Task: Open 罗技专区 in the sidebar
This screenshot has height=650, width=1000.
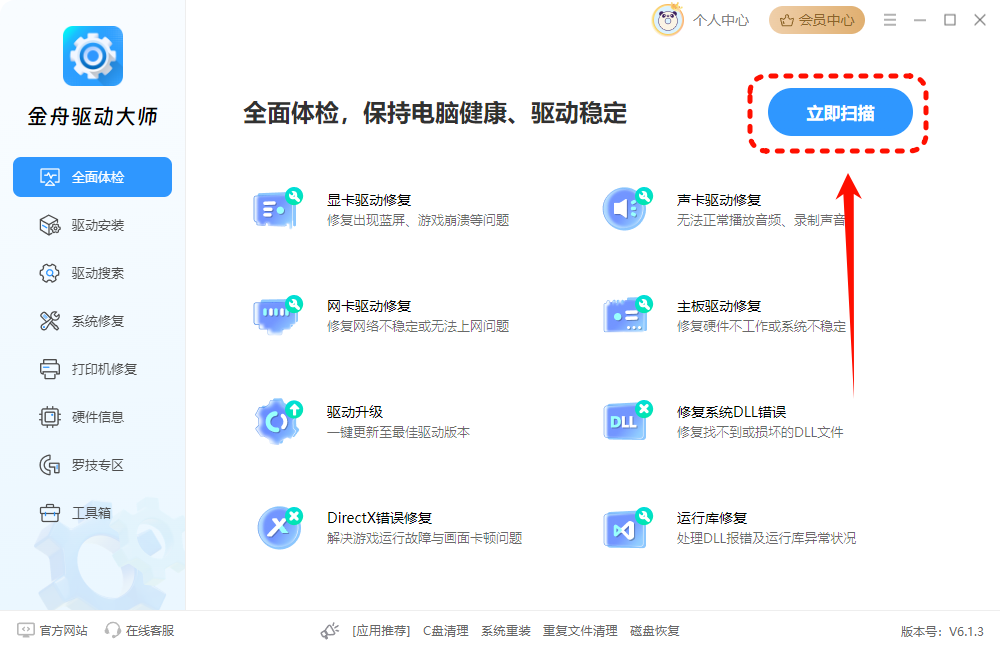Action: coord(92,465)
